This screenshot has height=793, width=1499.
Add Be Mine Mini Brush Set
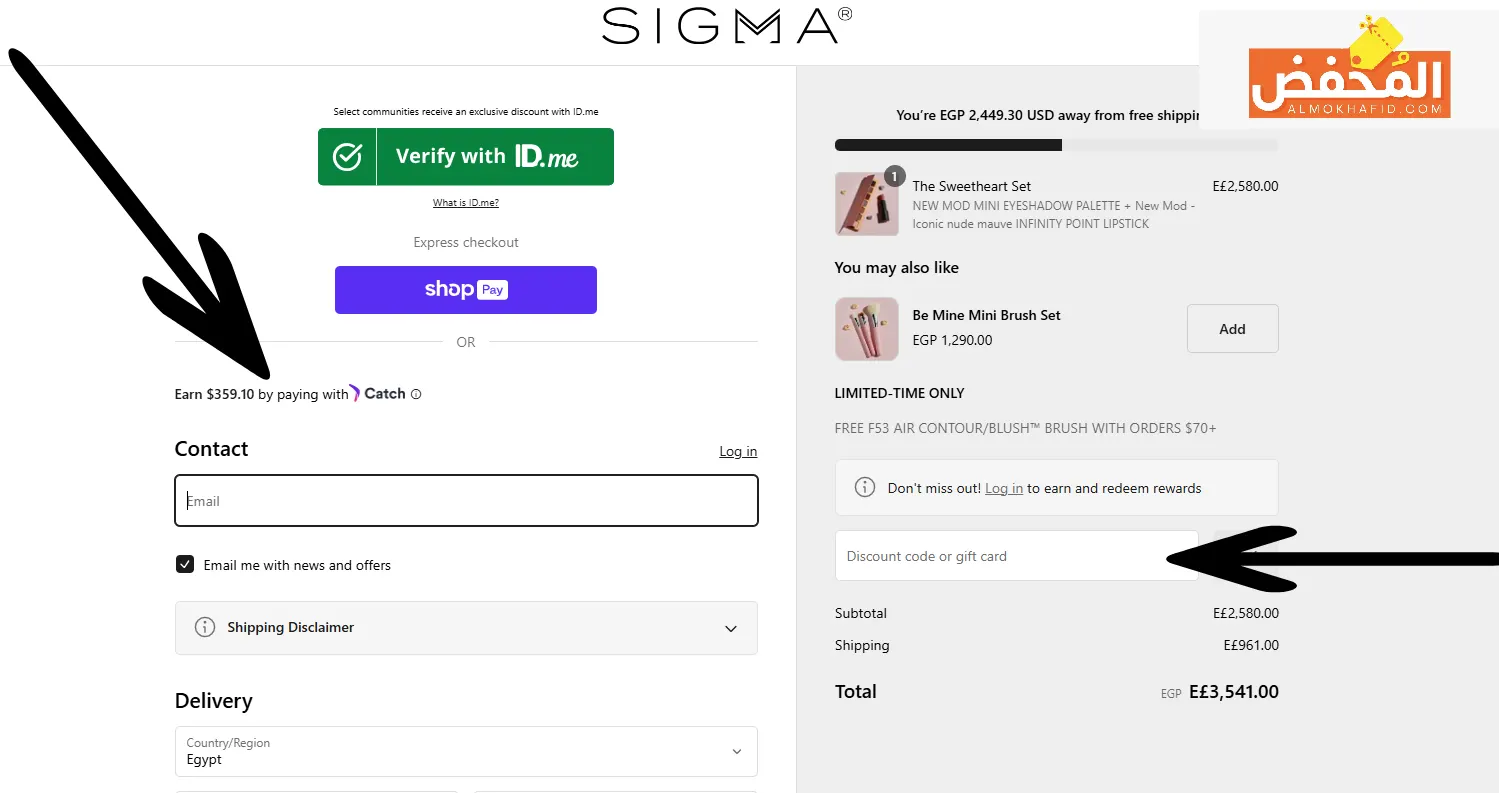[1232, 329]
